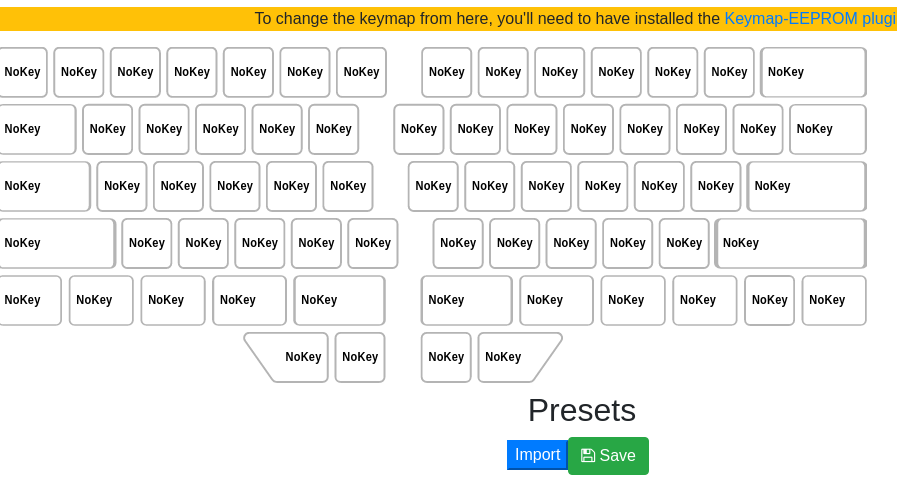The image size is (897, 502).
Task: Click the Presets heading
Action: (x=582, y=411)
